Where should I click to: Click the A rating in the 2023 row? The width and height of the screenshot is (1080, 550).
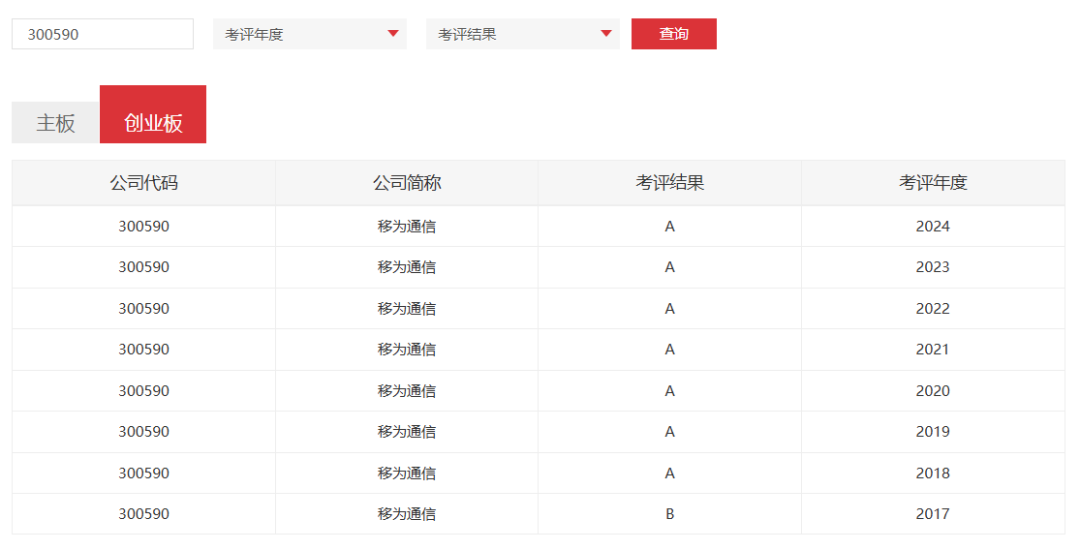click(669, 267)
